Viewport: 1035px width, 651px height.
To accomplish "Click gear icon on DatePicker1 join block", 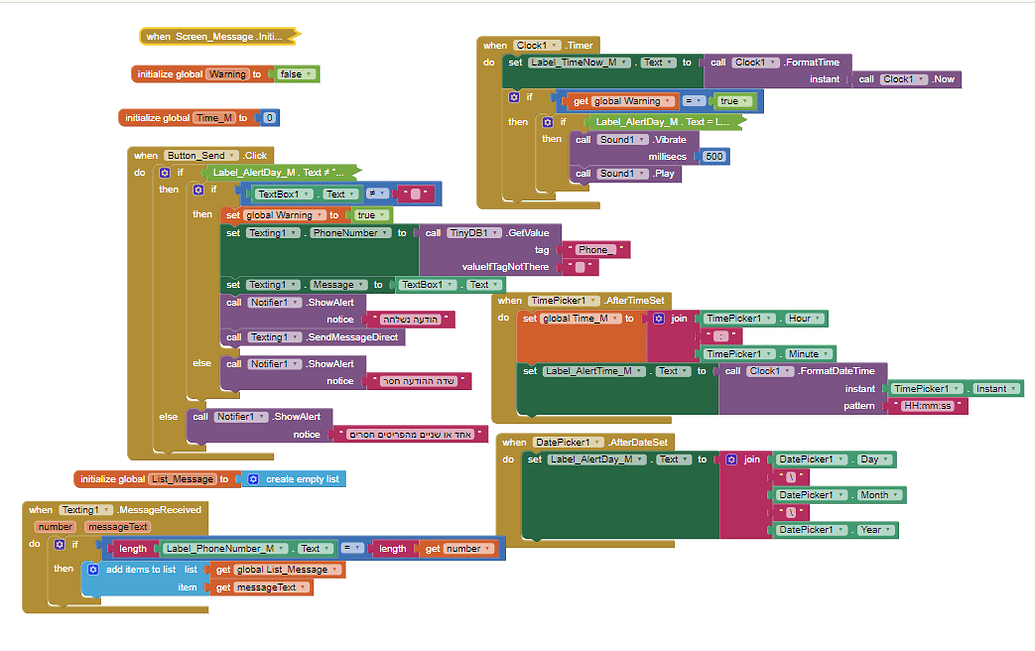I will coord(731,459).
